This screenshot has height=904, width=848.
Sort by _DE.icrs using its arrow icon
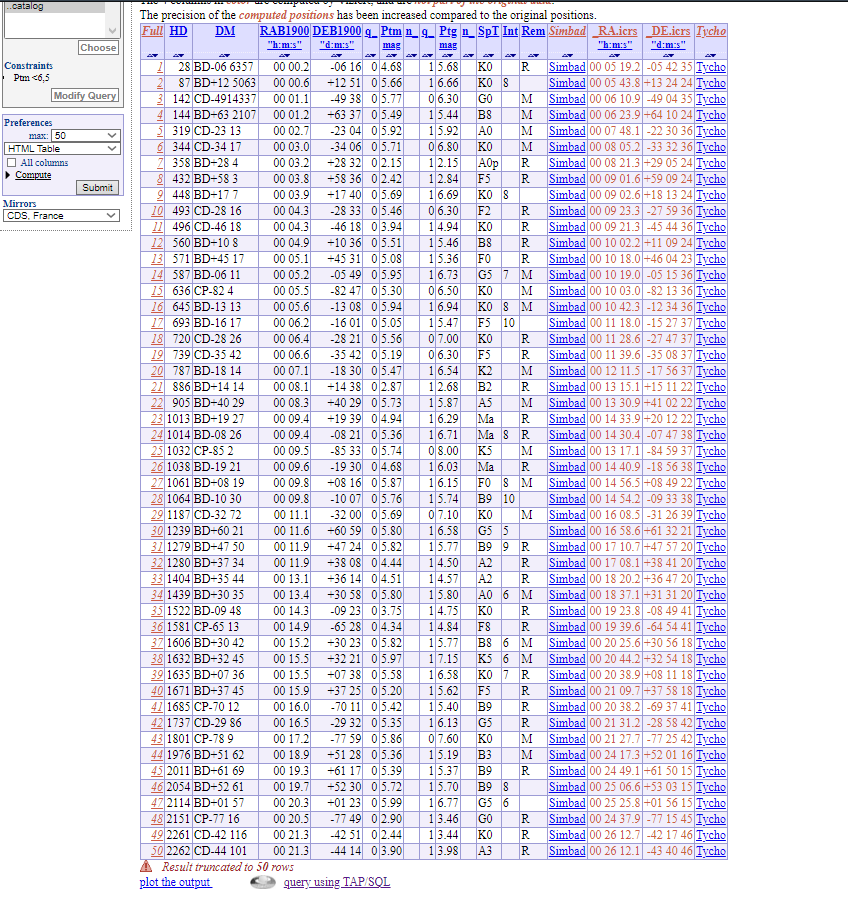pos(669,55)
